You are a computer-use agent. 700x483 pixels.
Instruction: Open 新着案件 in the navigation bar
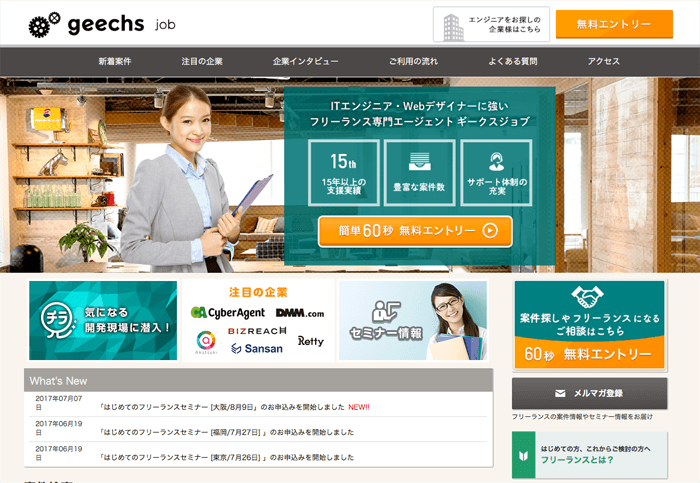click(114, 62)
